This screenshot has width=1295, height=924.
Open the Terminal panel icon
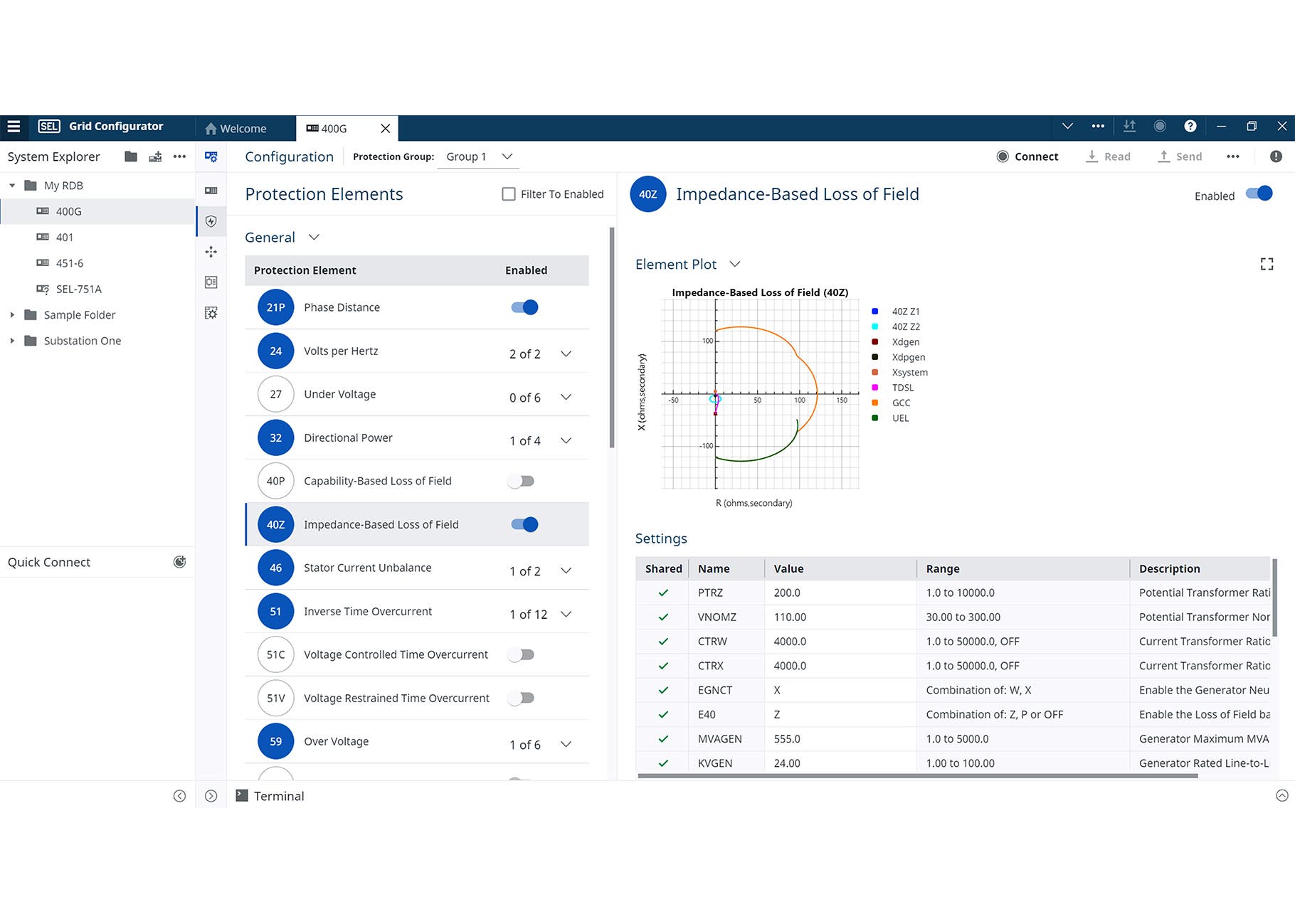click(242, 796)
